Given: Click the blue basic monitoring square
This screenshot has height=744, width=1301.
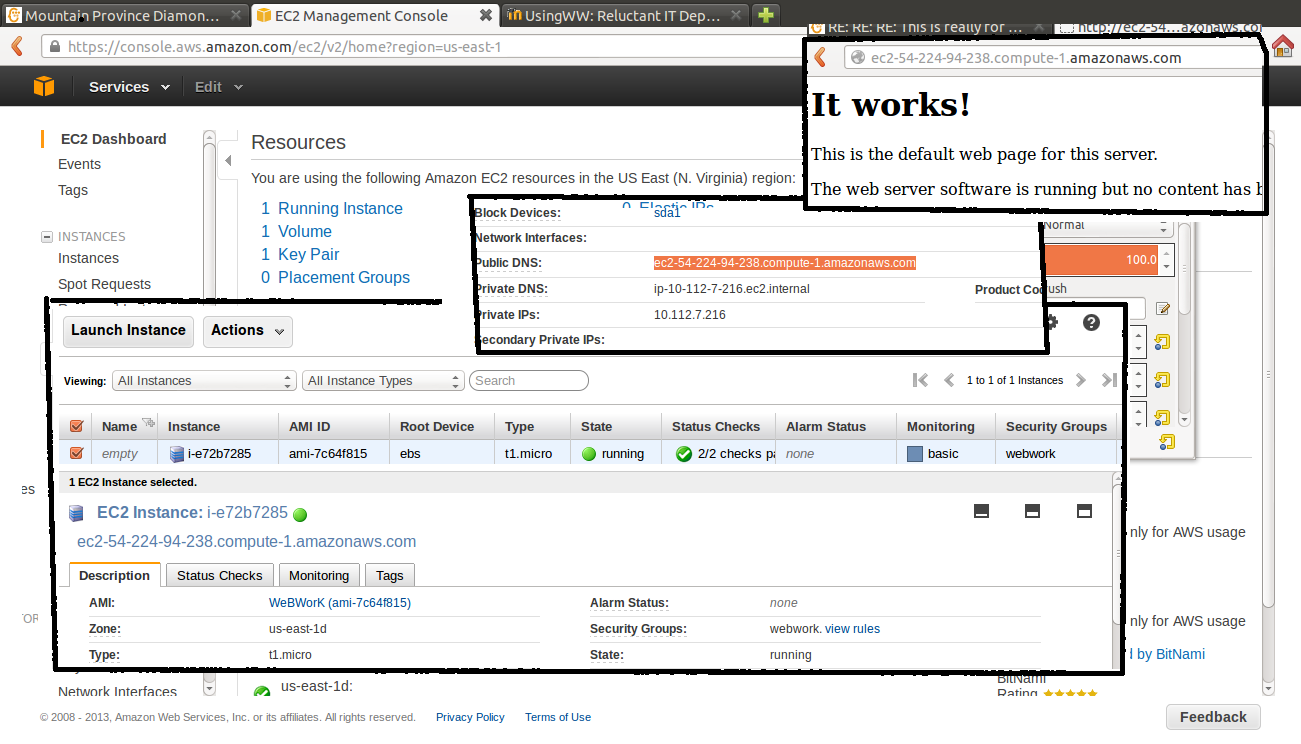Looking at the screenshot, I should (915, 454).
